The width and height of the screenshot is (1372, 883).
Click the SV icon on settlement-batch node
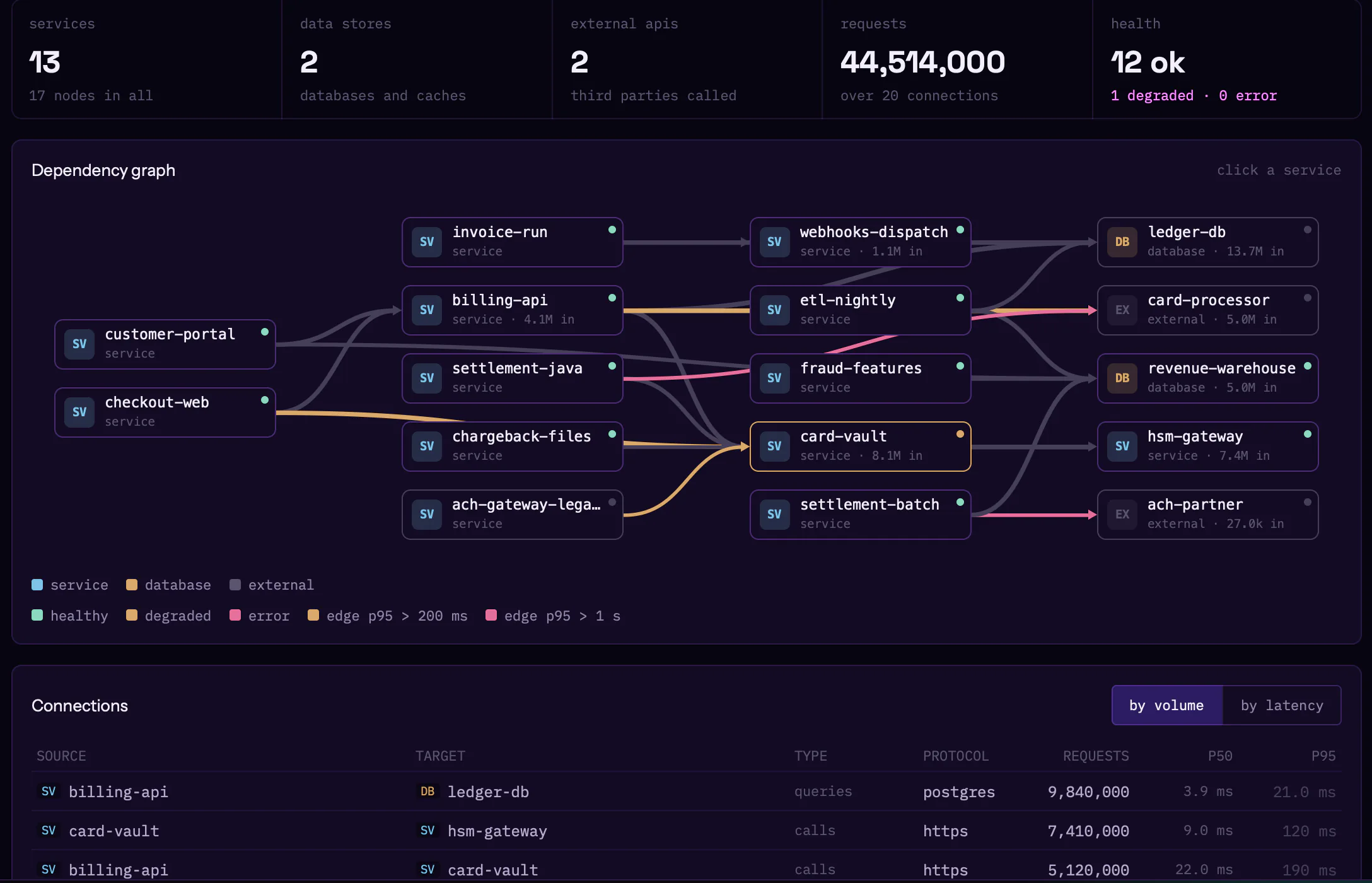pos(774,514)
